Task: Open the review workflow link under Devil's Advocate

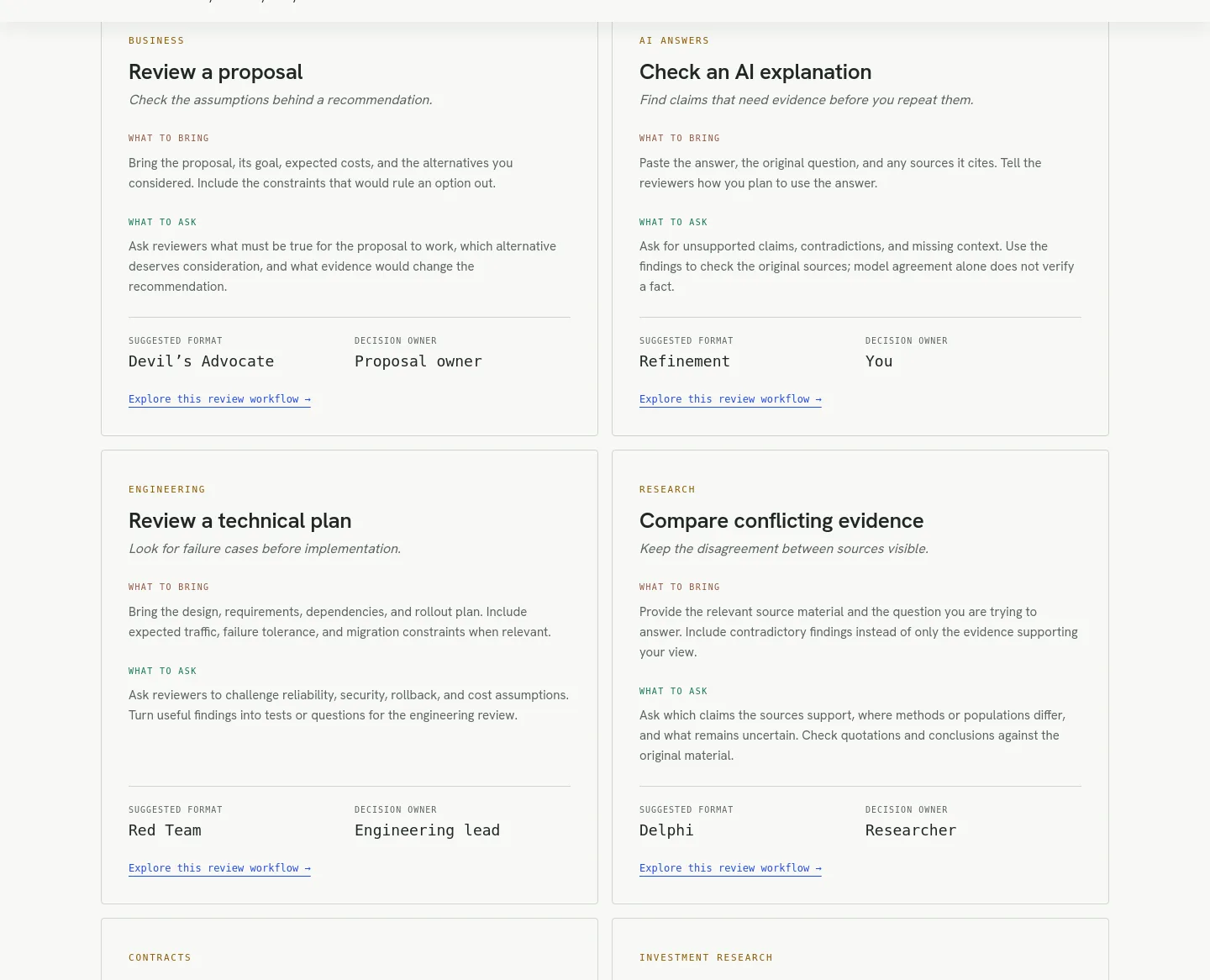Action: pos(219,399)
